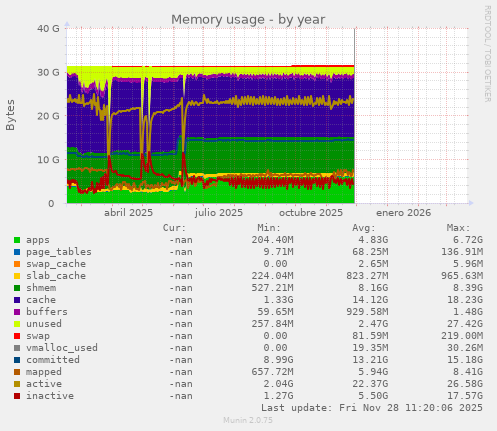Screen dimensions: 497x431
Task: Click swap max value 219.00M
Action: click(462, 336)
